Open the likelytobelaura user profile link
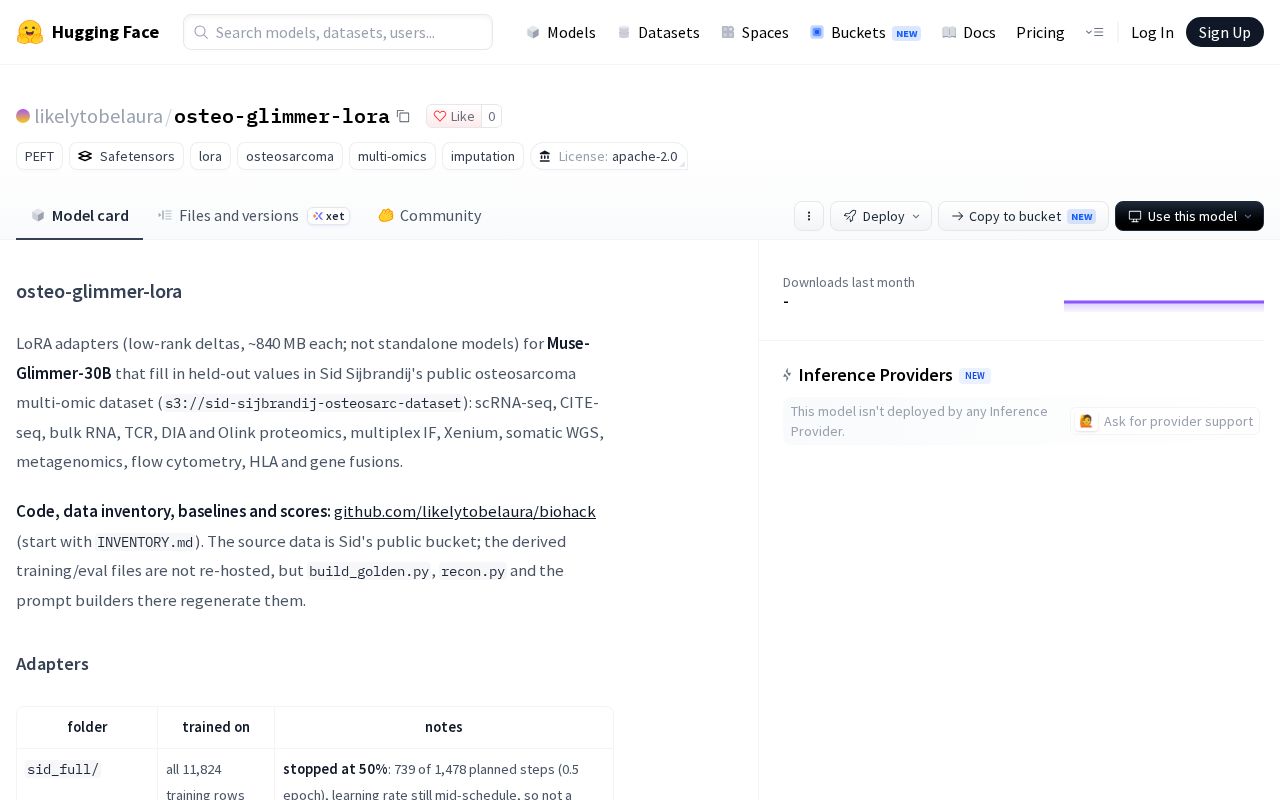Screen dimensions: 1280x800 (x=98, y=116)
